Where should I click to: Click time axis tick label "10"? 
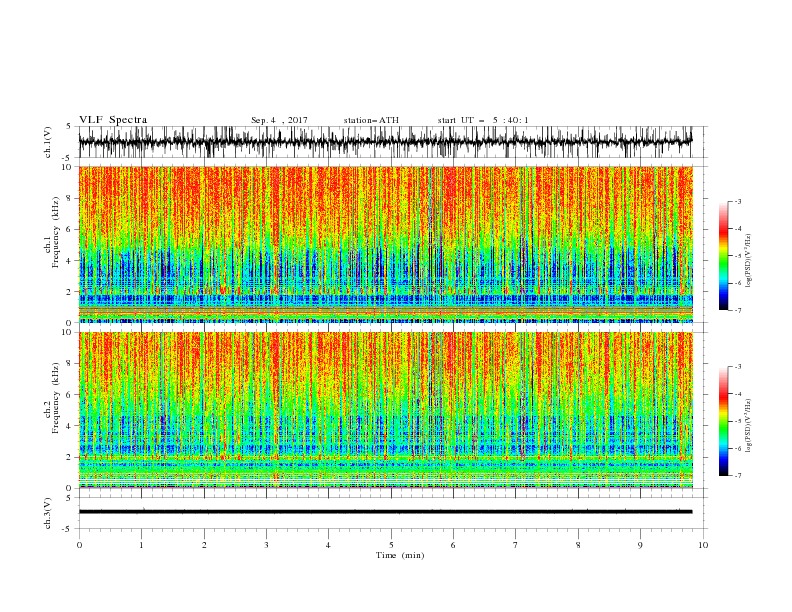point(703,545)
